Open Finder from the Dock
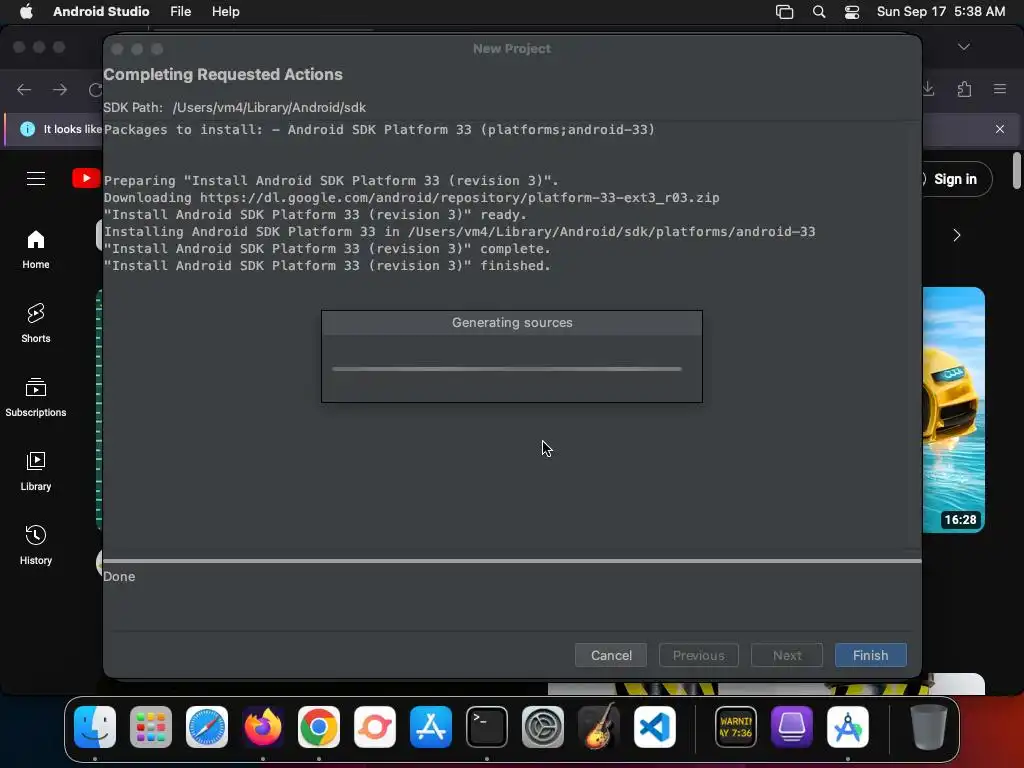Screen dimensions: 1024x768 pos(95,727)
